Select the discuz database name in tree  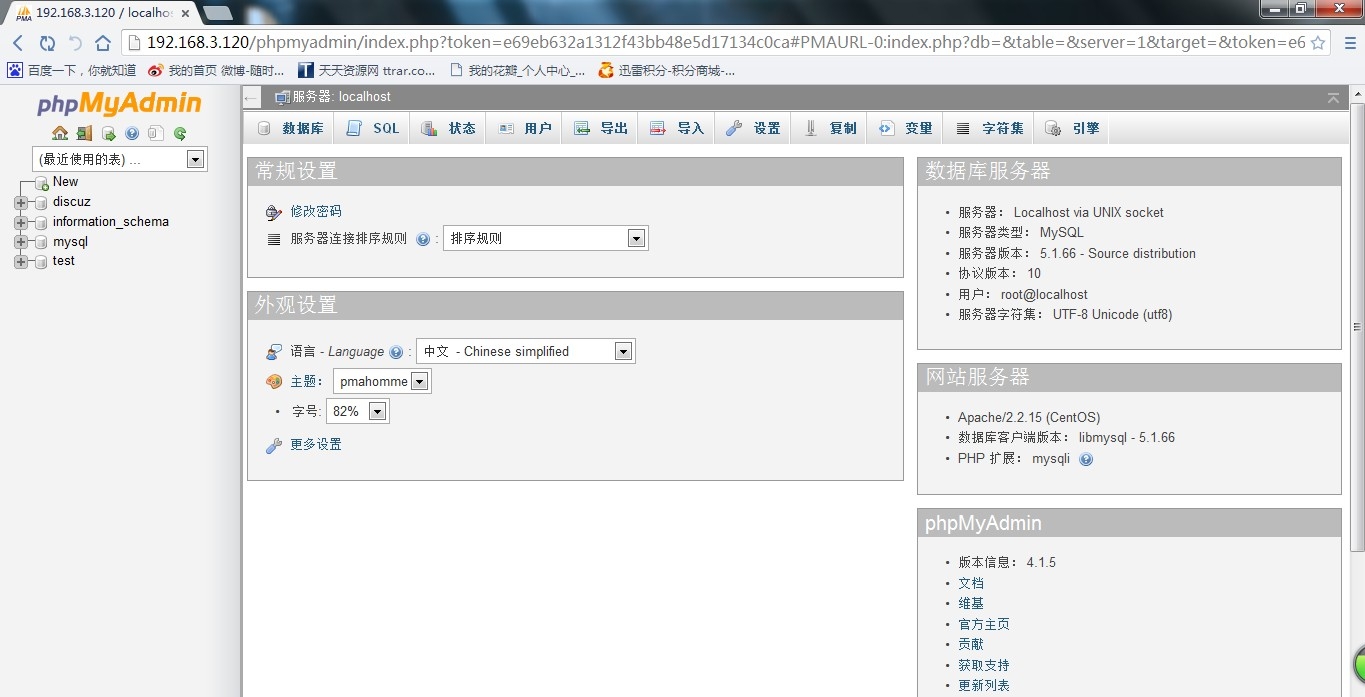72,202
